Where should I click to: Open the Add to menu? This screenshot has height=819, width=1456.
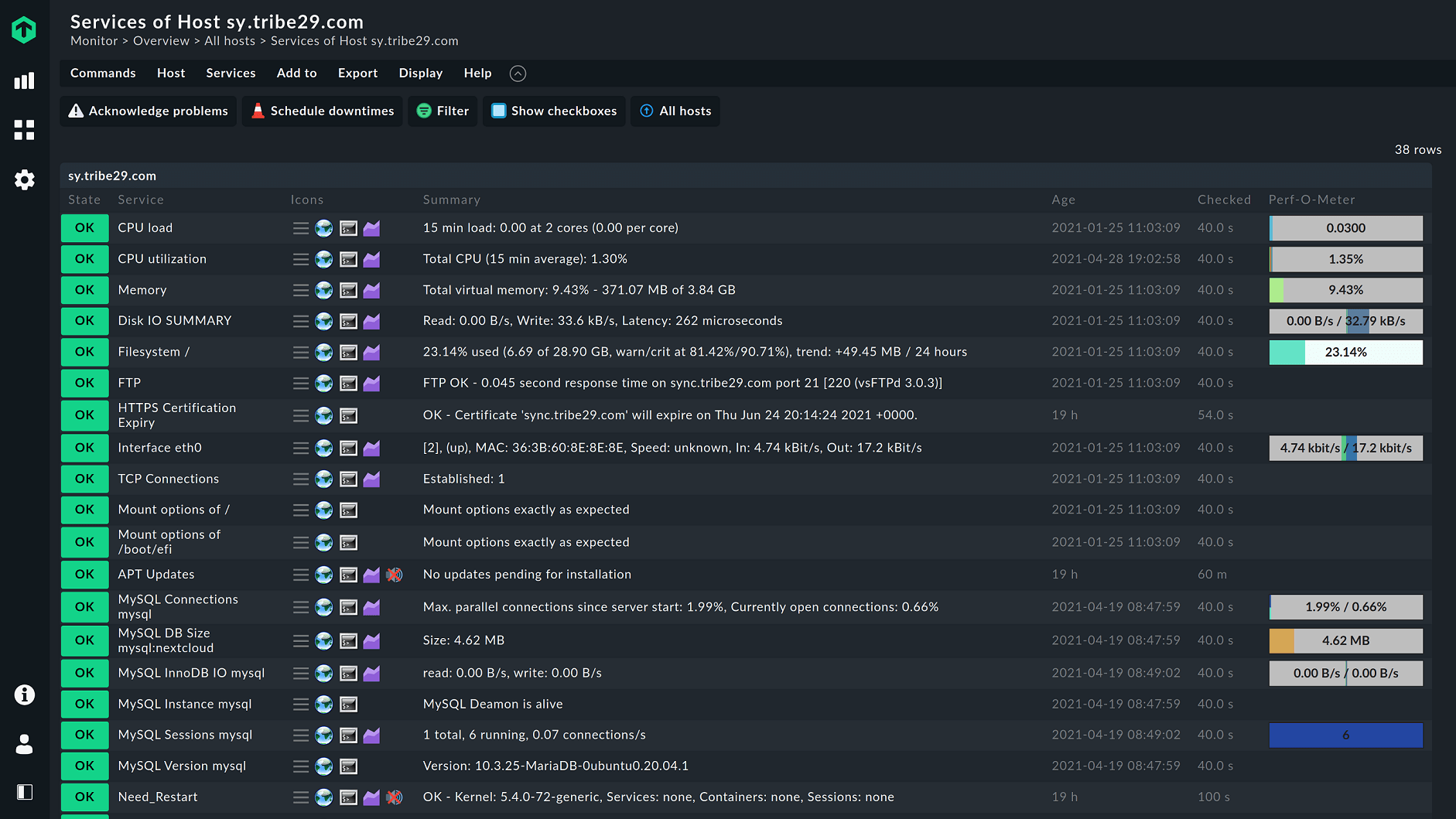tap(297, 73)
